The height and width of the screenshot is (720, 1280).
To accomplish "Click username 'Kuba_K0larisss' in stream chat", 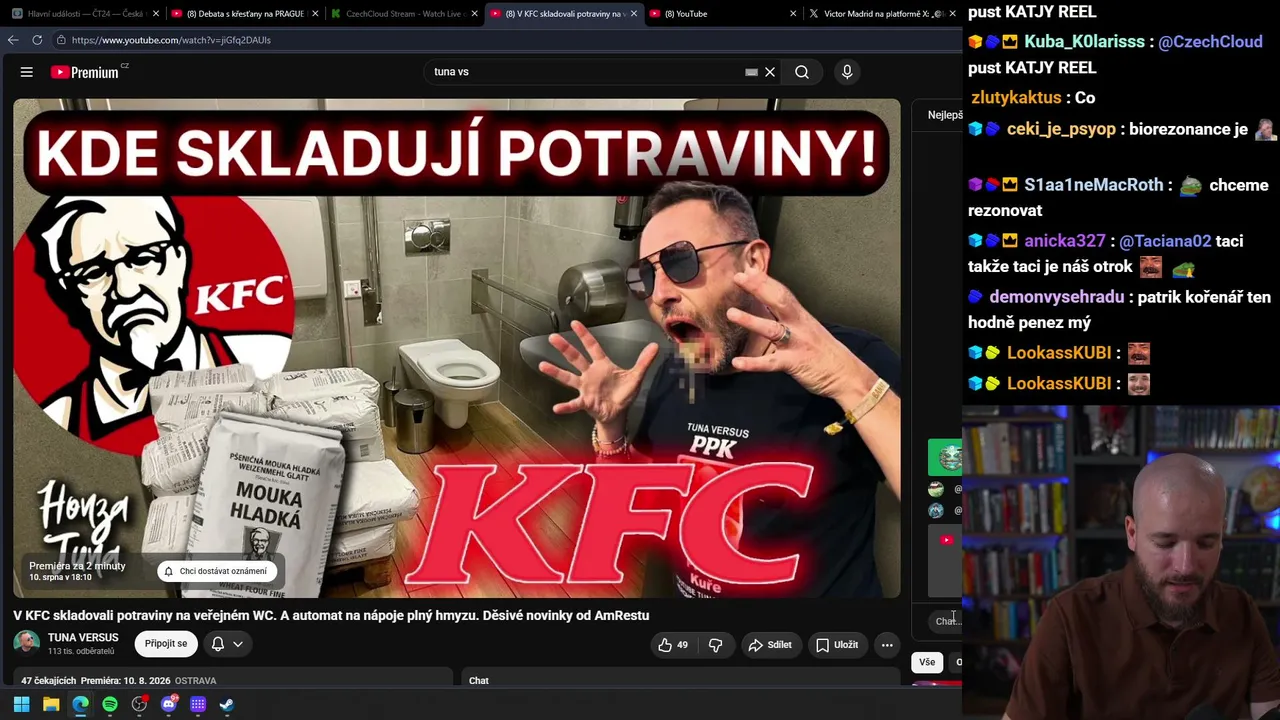I will pos(1085,42).
